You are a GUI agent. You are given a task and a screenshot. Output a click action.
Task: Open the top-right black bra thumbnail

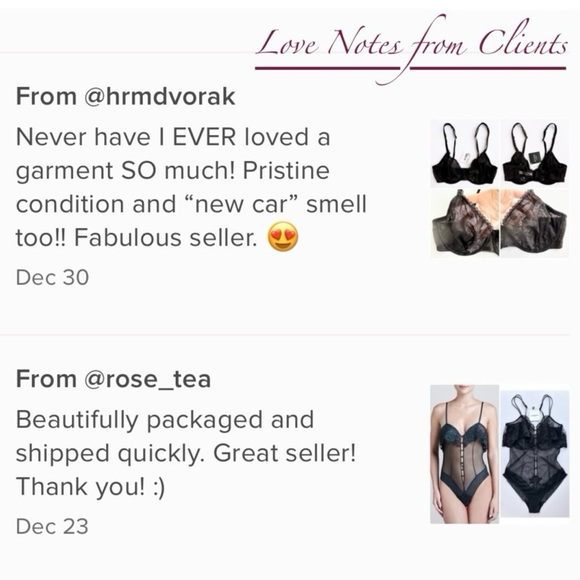pos(534,153)
